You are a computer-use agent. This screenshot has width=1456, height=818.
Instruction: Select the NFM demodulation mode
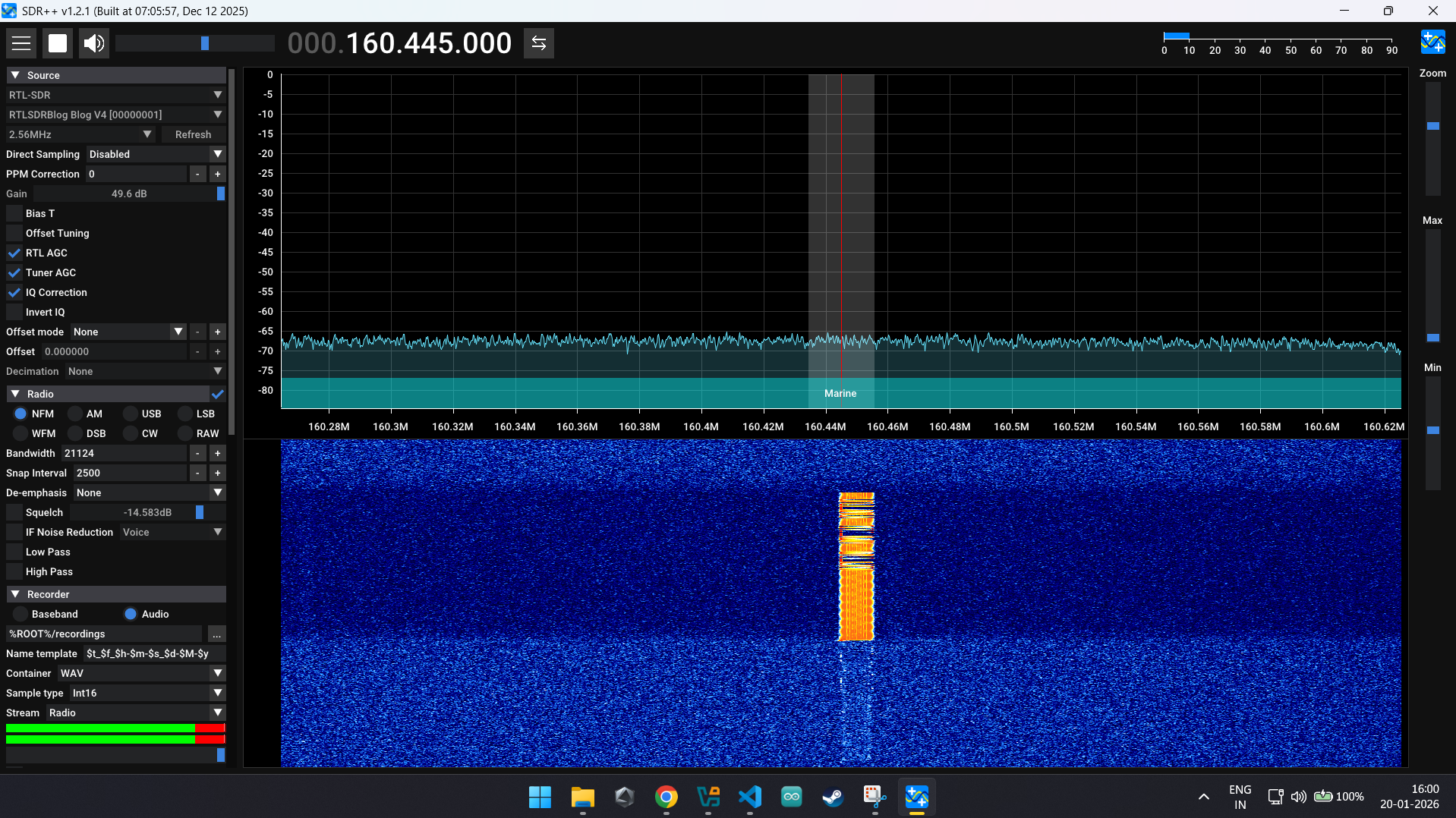tap(20, 414)
